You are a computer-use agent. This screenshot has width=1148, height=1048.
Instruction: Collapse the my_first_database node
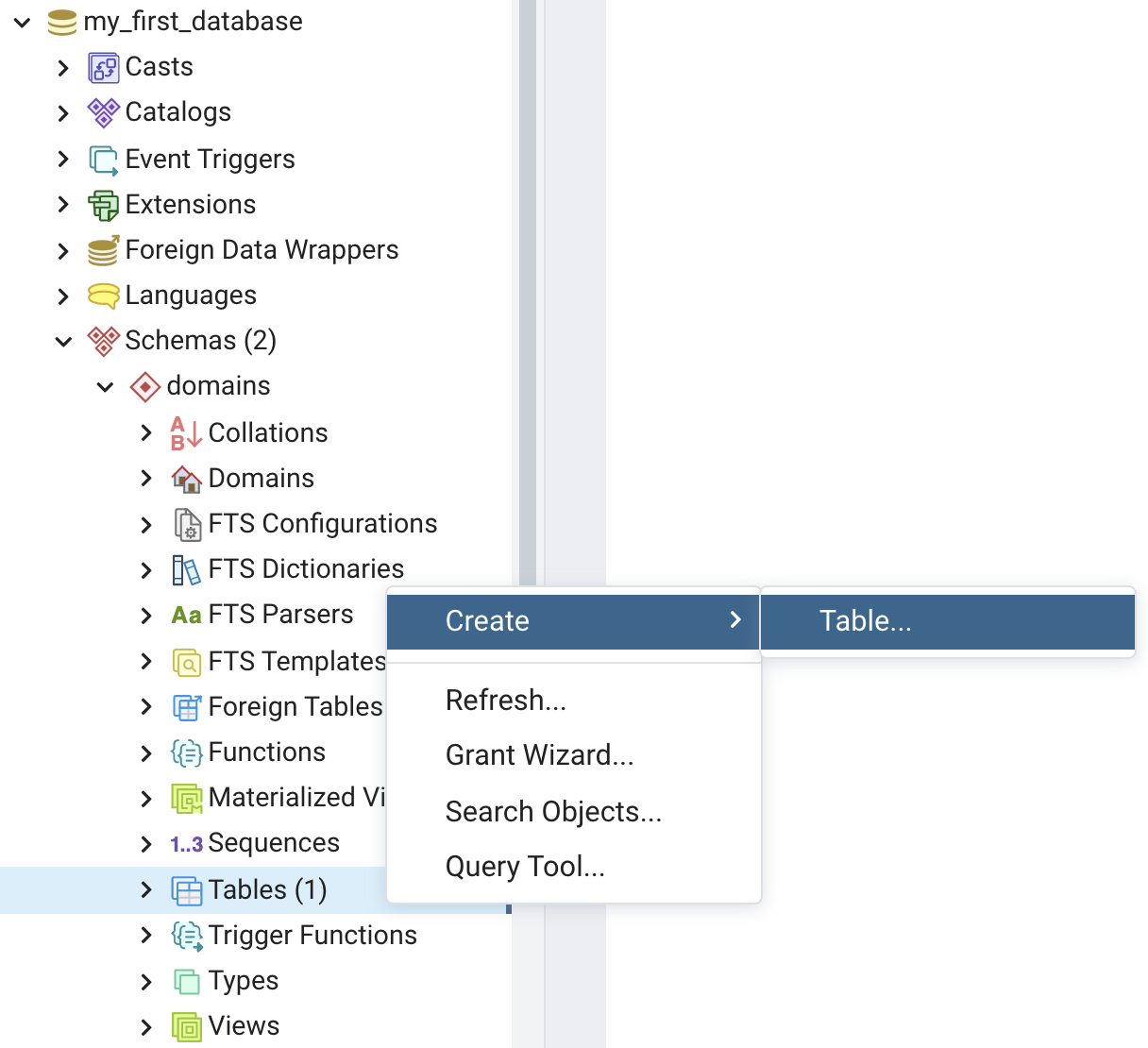pyautogui.click(x=22, y=22)
